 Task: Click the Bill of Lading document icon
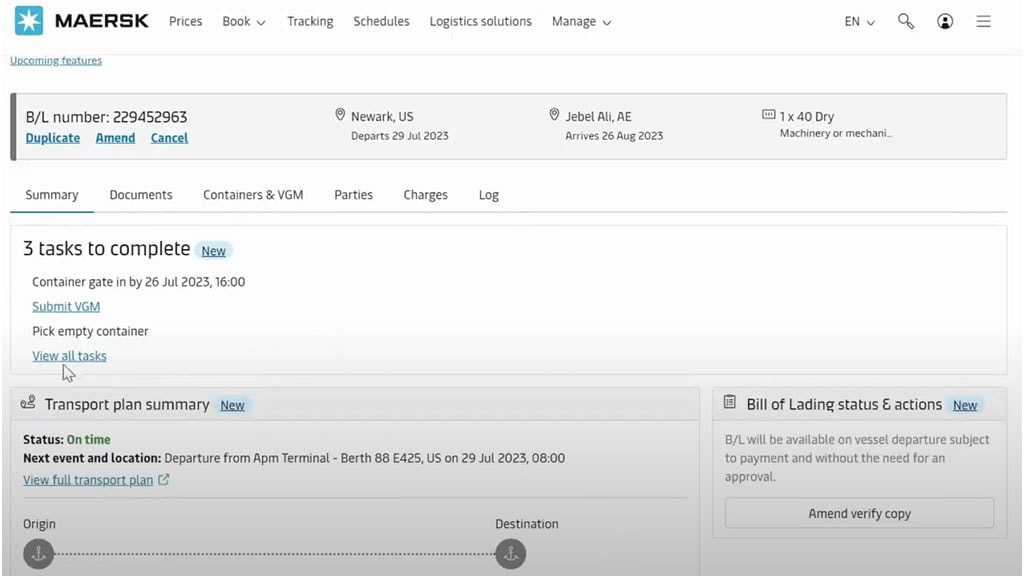pos(728,404)
